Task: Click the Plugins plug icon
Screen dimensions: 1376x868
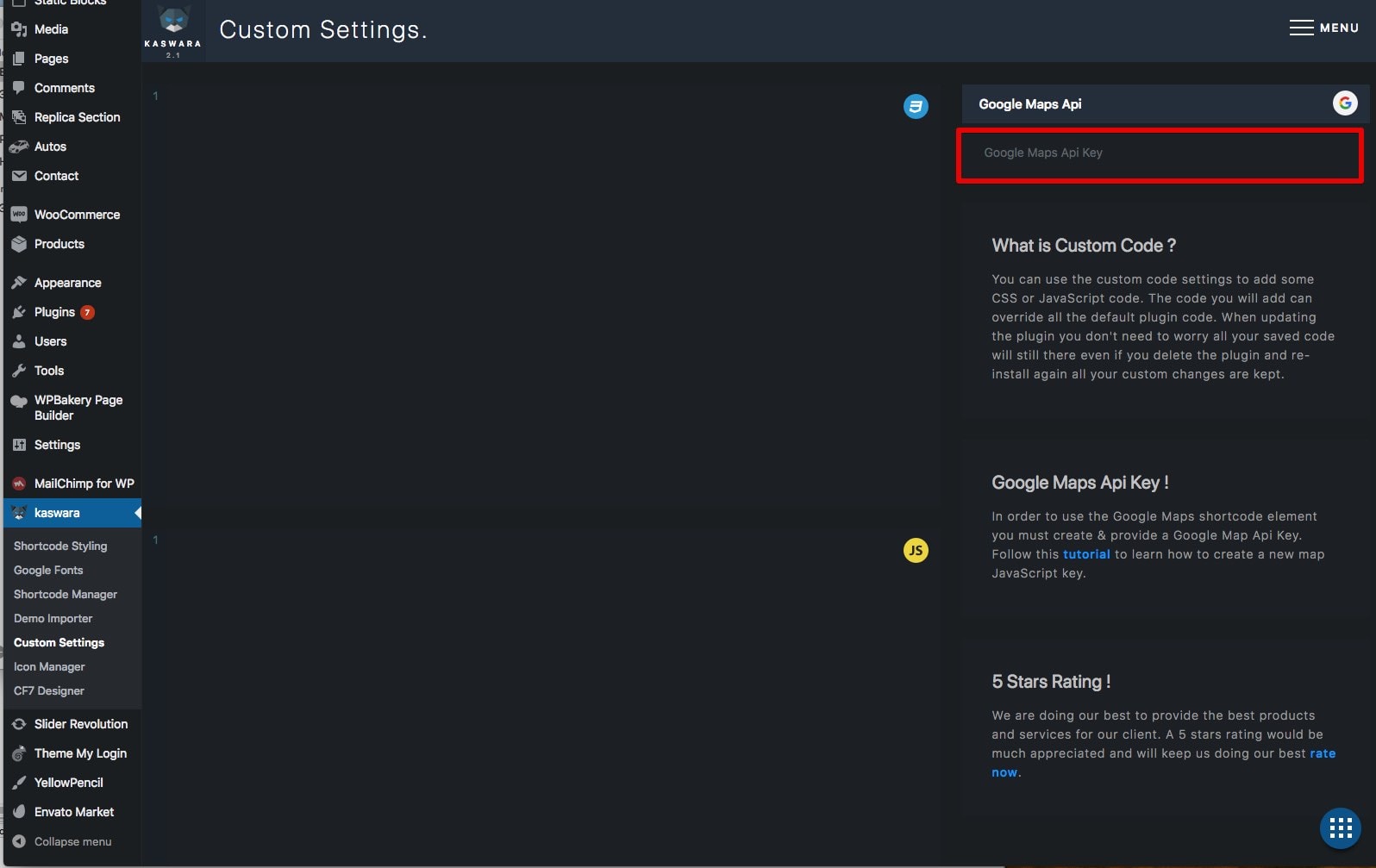Action: [x=19, y=312]
